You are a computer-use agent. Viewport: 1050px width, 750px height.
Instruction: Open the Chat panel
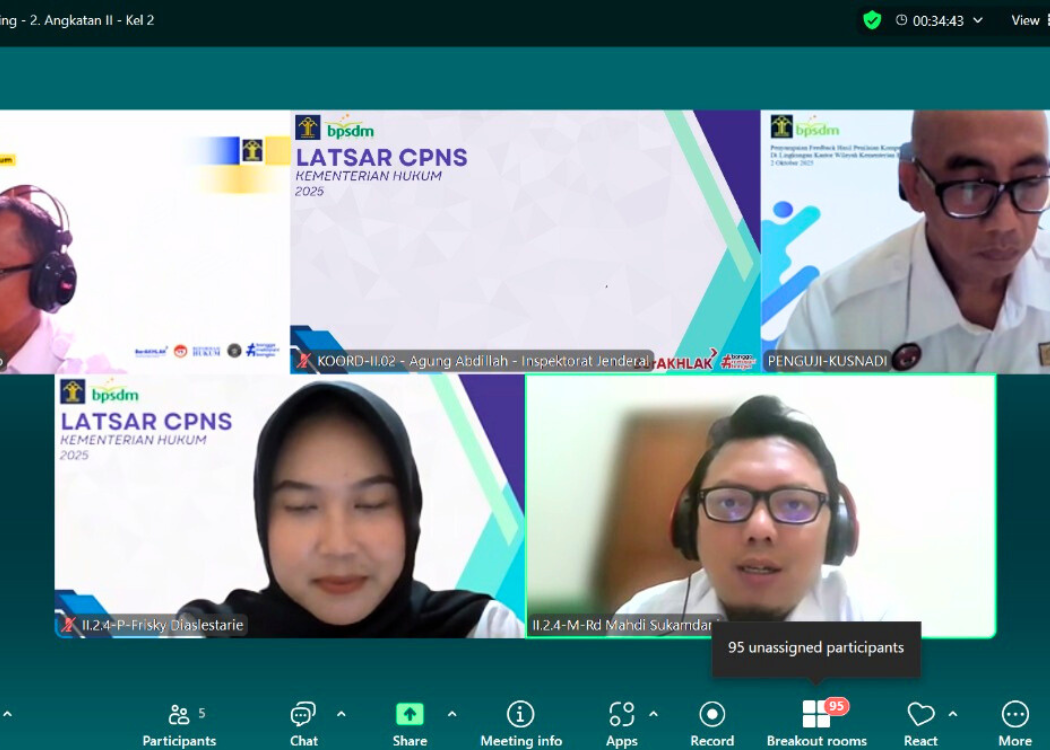click(303, 724)
